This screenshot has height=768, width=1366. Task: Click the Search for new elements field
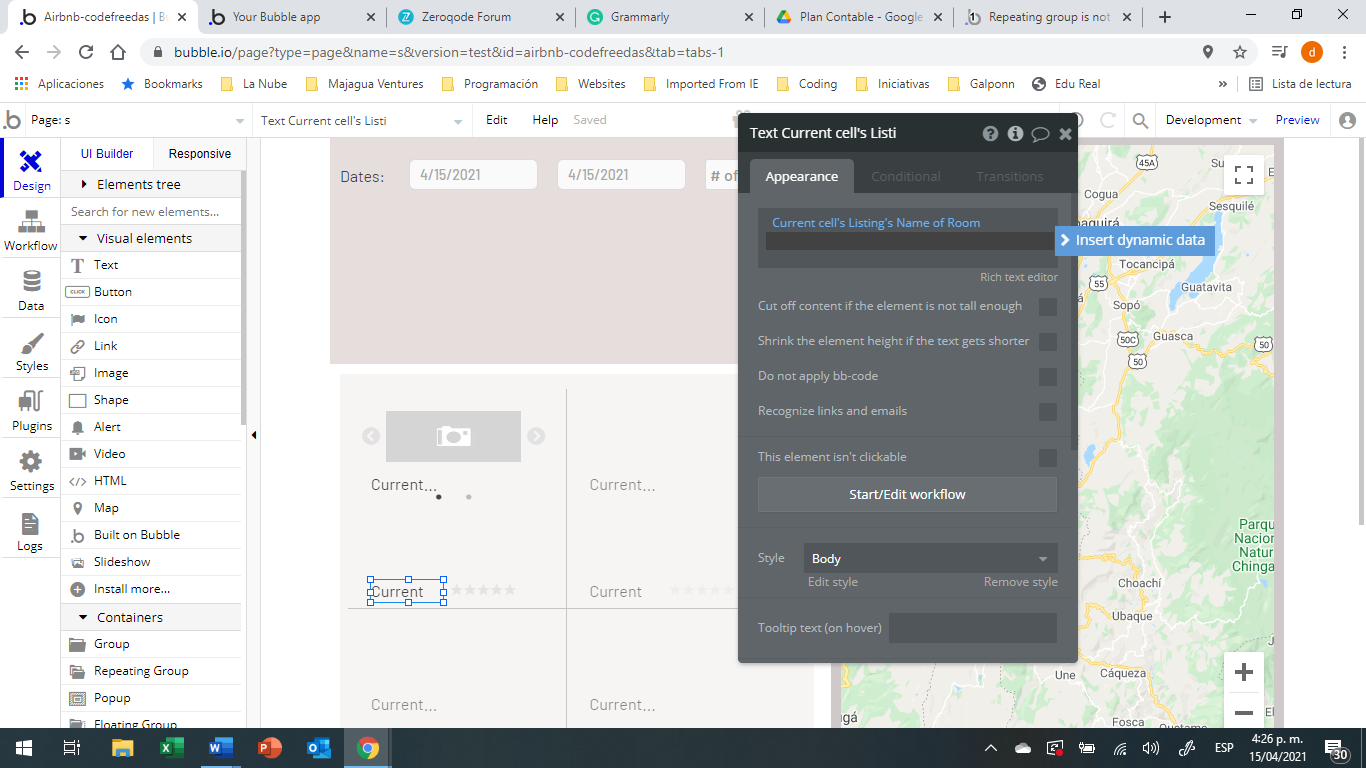coord(152,212)
